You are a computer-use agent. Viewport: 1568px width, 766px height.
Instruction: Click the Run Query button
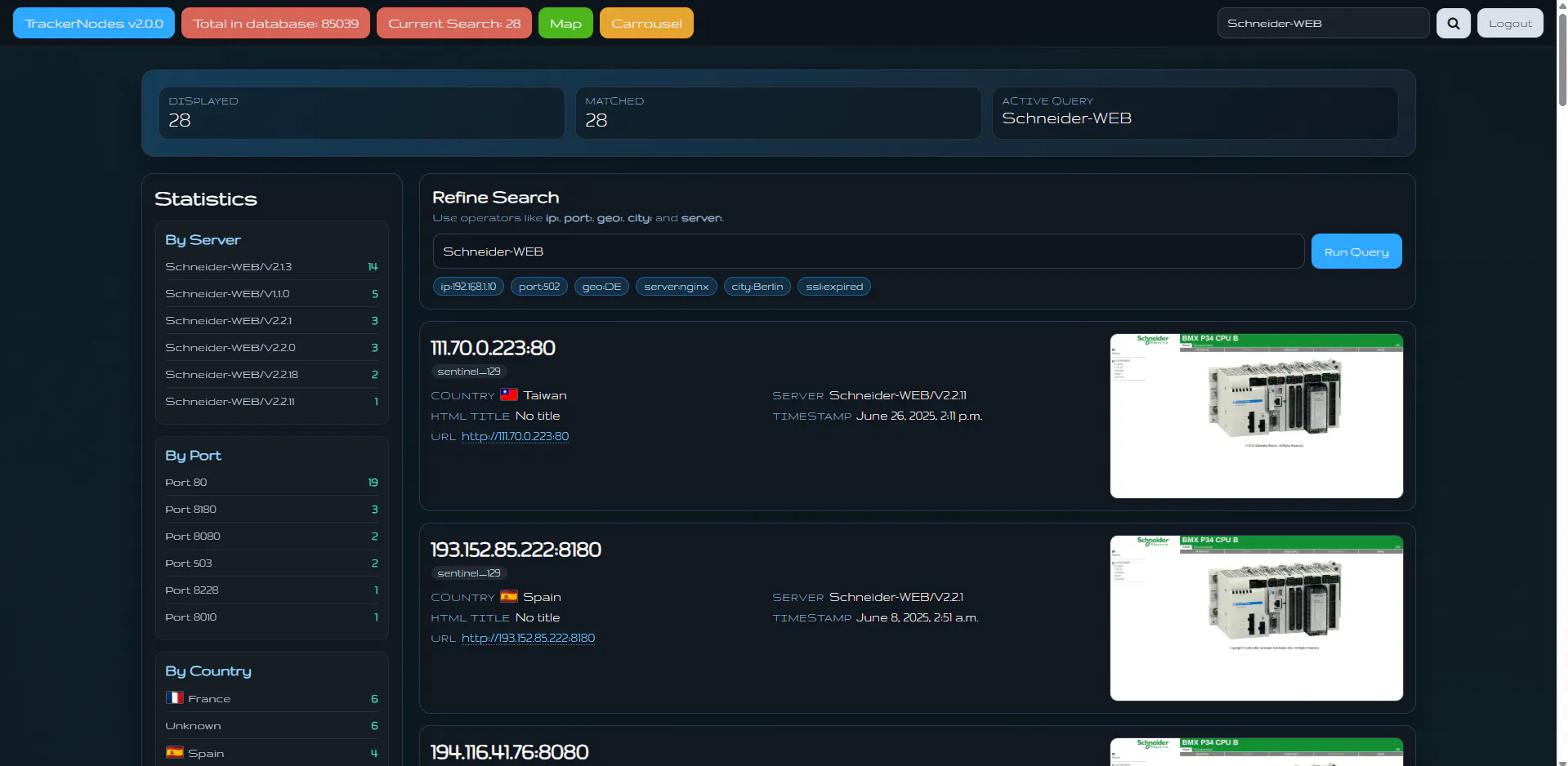pos(1356,252)
